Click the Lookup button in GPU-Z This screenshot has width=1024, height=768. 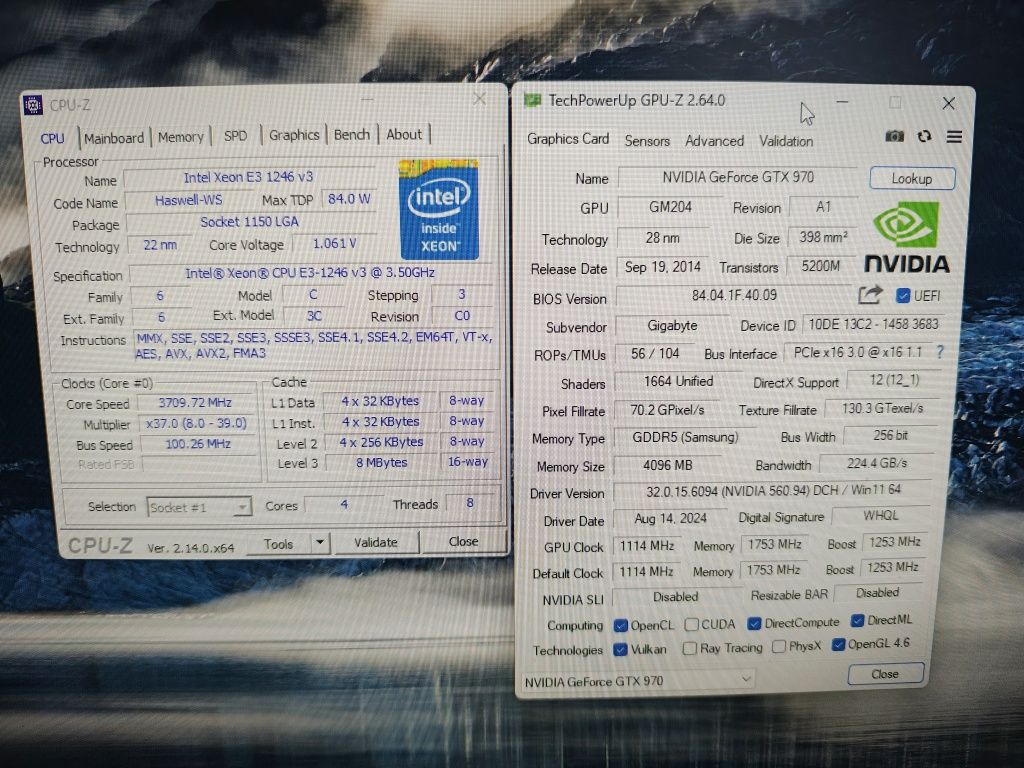(912, 178)
